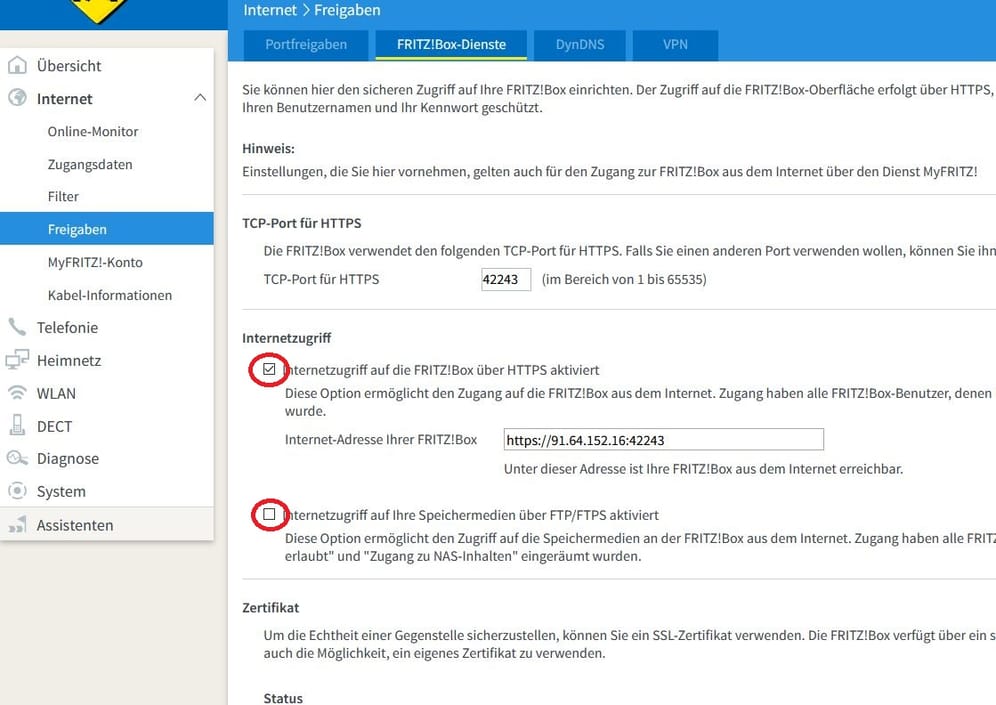Select the Assistenten wizard icon
Screen dimensions: 996x705
click(20, 524)
